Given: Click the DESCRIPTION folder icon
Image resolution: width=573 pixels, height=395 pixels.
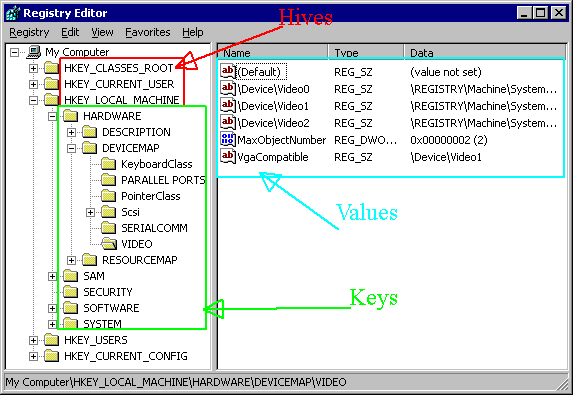Looking at the screenshot, I should point(90,132).
